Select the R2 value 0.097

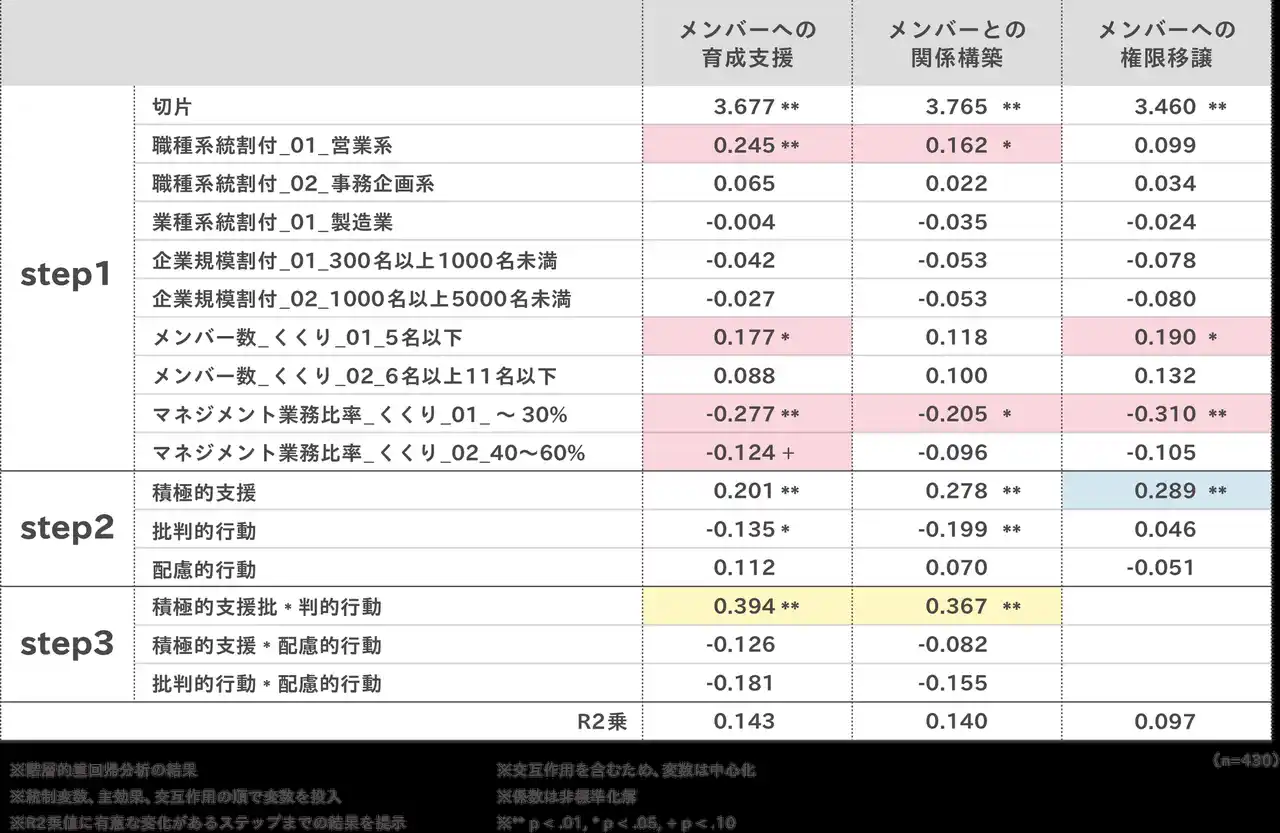point(1166,722)
